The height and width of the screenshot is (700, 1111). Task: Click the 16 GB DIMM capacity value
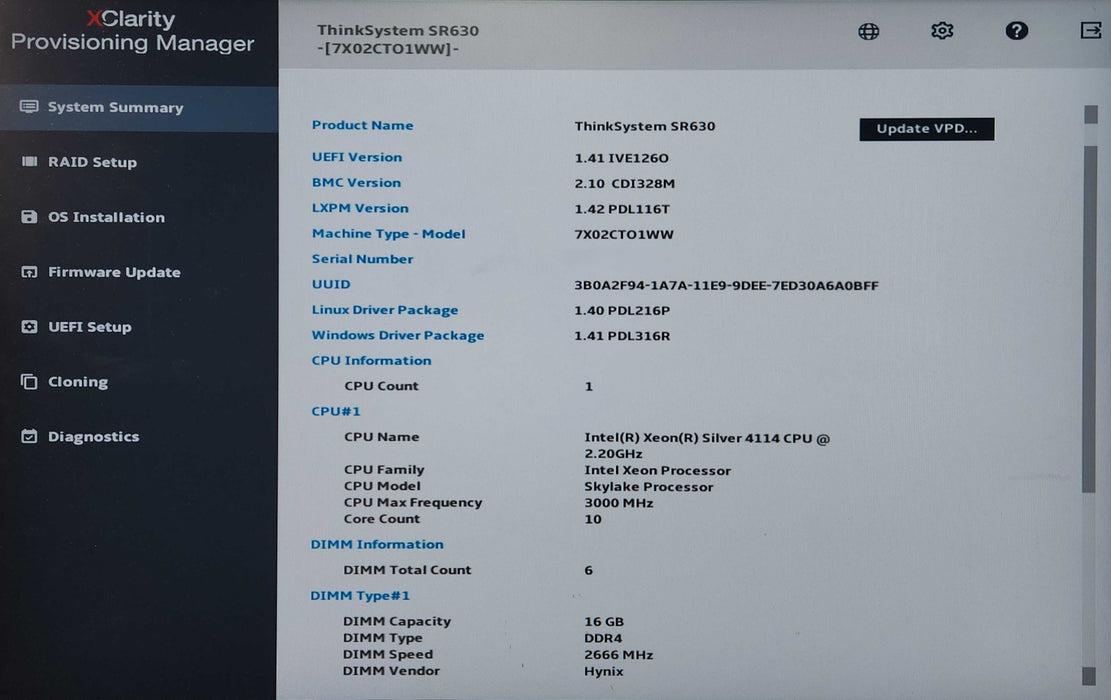604,621
